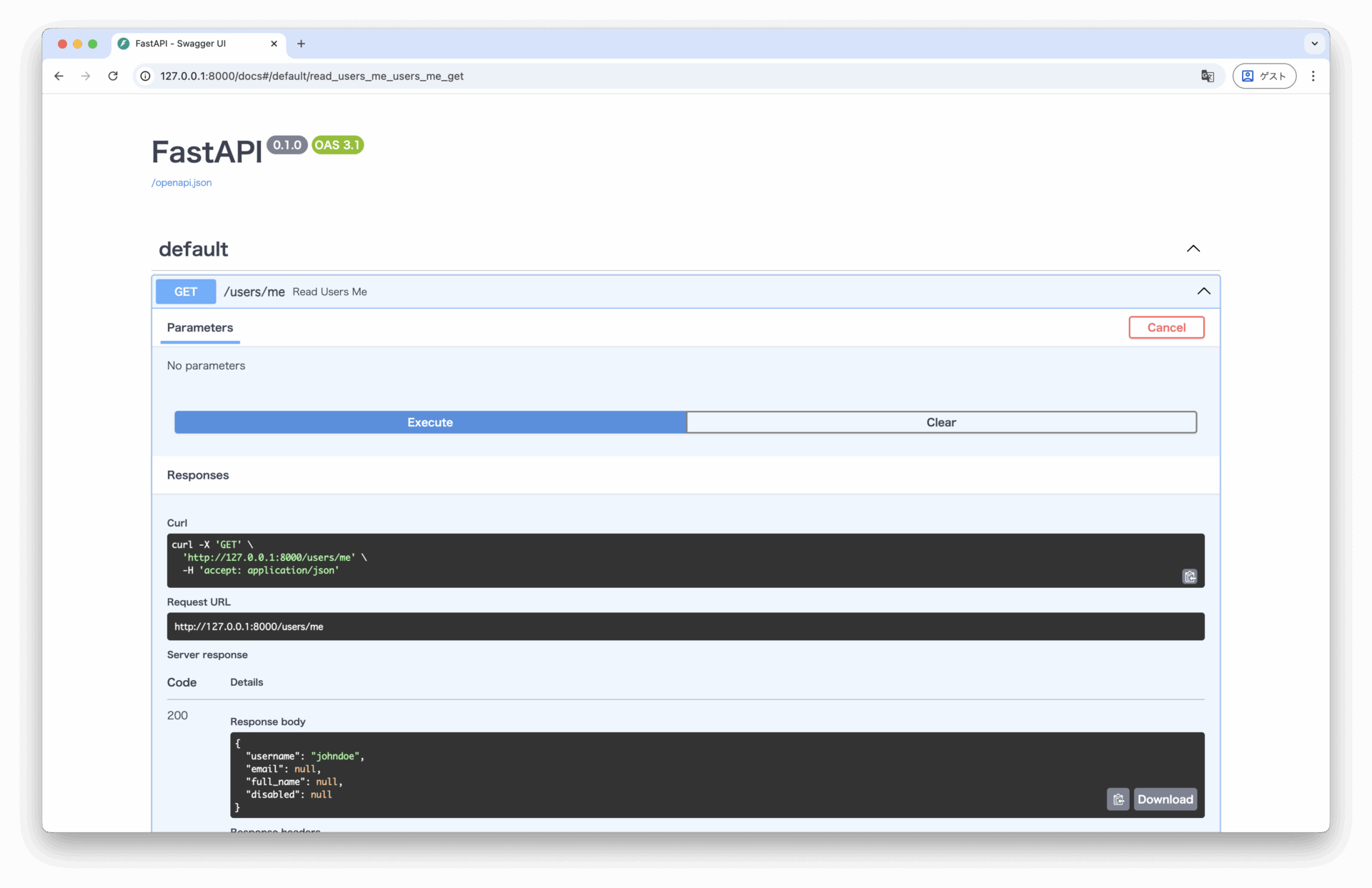Collapse the default section chevron
This screenshot has width=1372, height=888.
[x=1193, y=249]
